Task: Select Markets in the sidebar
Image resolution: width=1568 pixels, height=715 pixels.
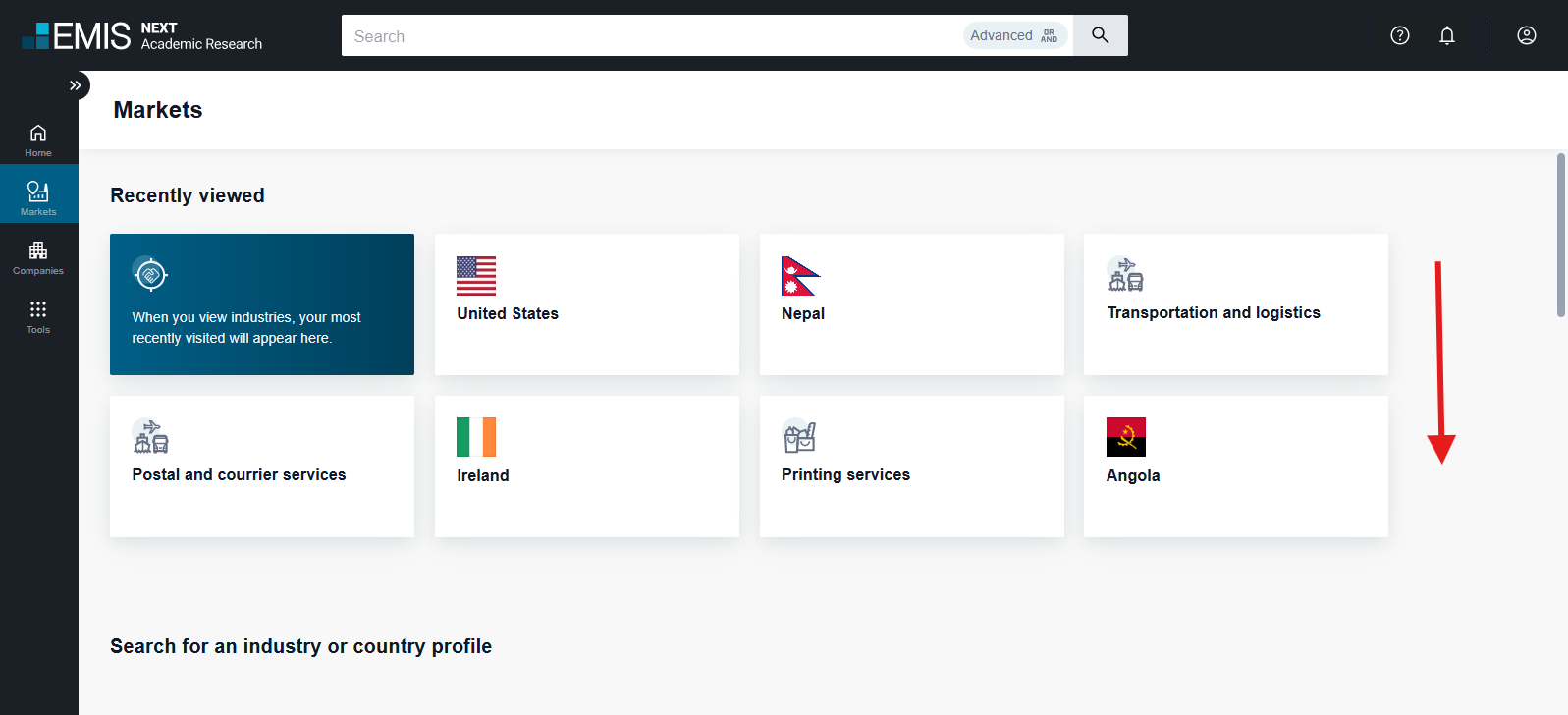Action: 38,196
